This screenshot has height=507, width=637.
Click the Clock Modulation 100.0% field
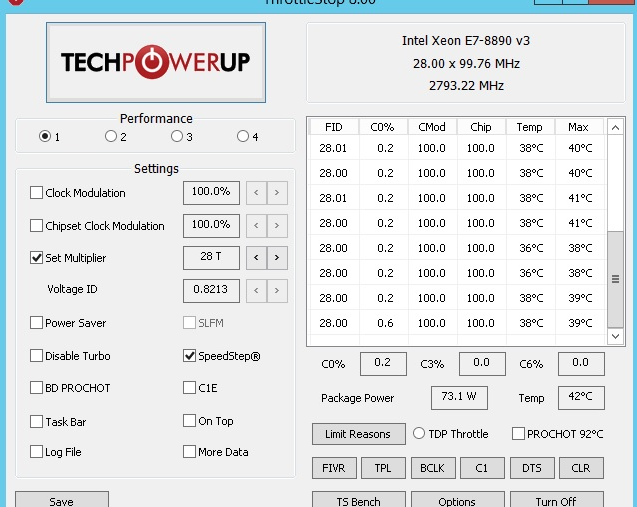point(211,193)
